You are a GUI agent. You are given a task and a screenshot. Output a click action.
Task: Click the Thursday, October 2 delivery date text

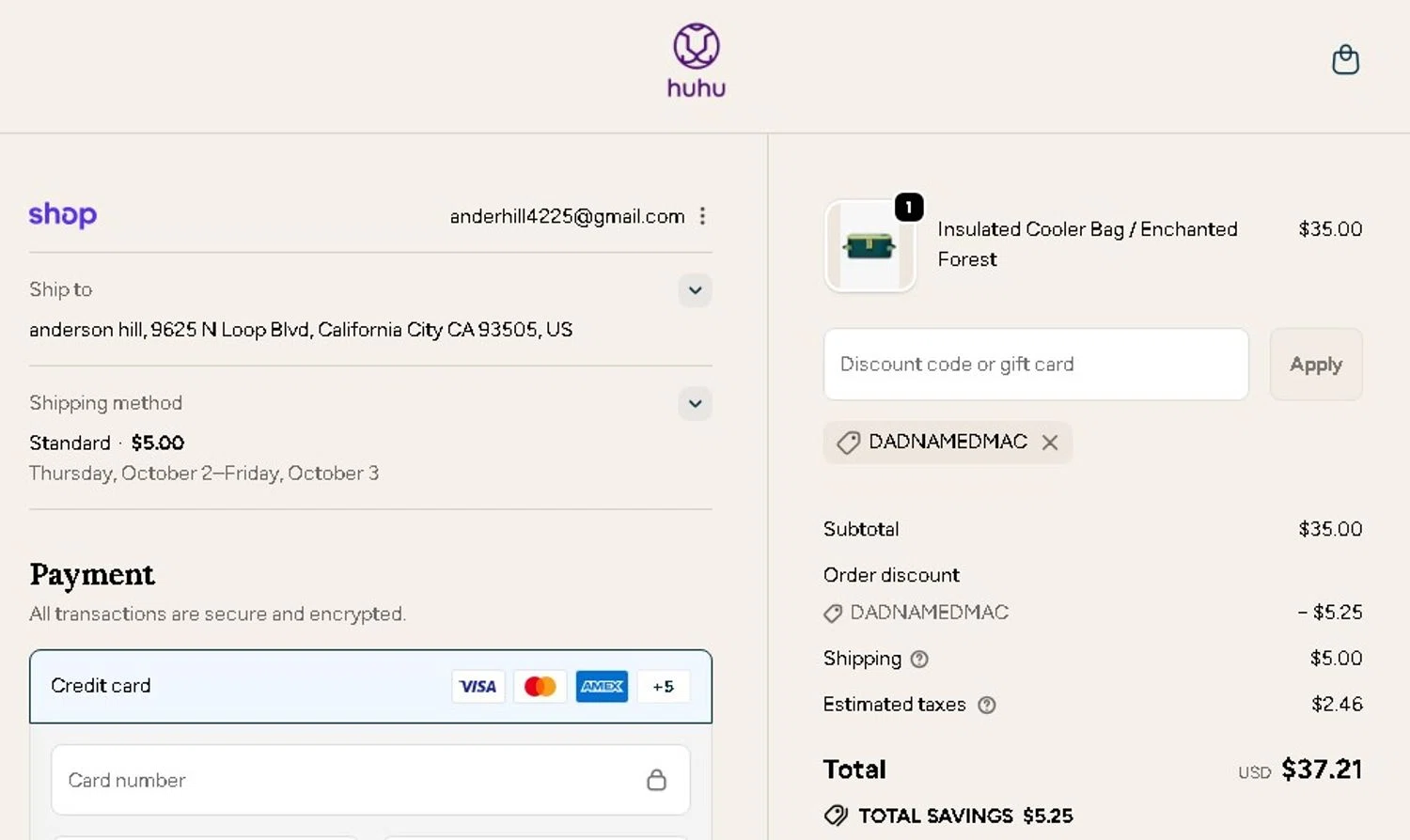point(204,474)
